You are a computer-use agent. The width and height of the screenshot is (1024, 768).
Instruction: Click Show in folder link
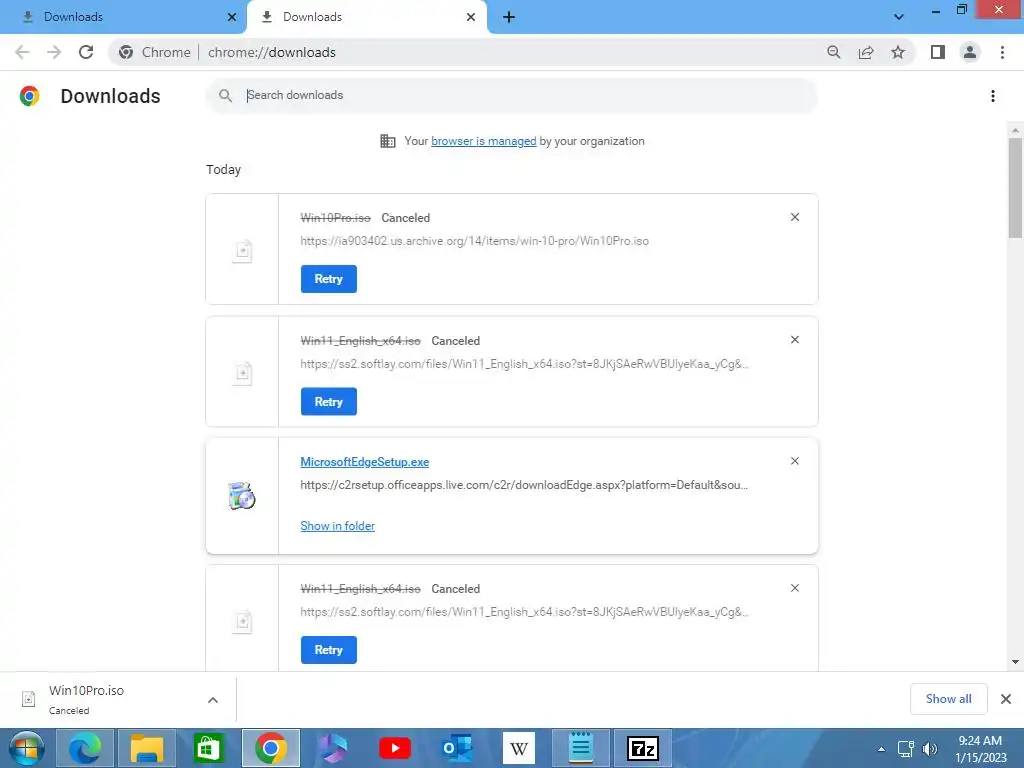coord(338,526)
